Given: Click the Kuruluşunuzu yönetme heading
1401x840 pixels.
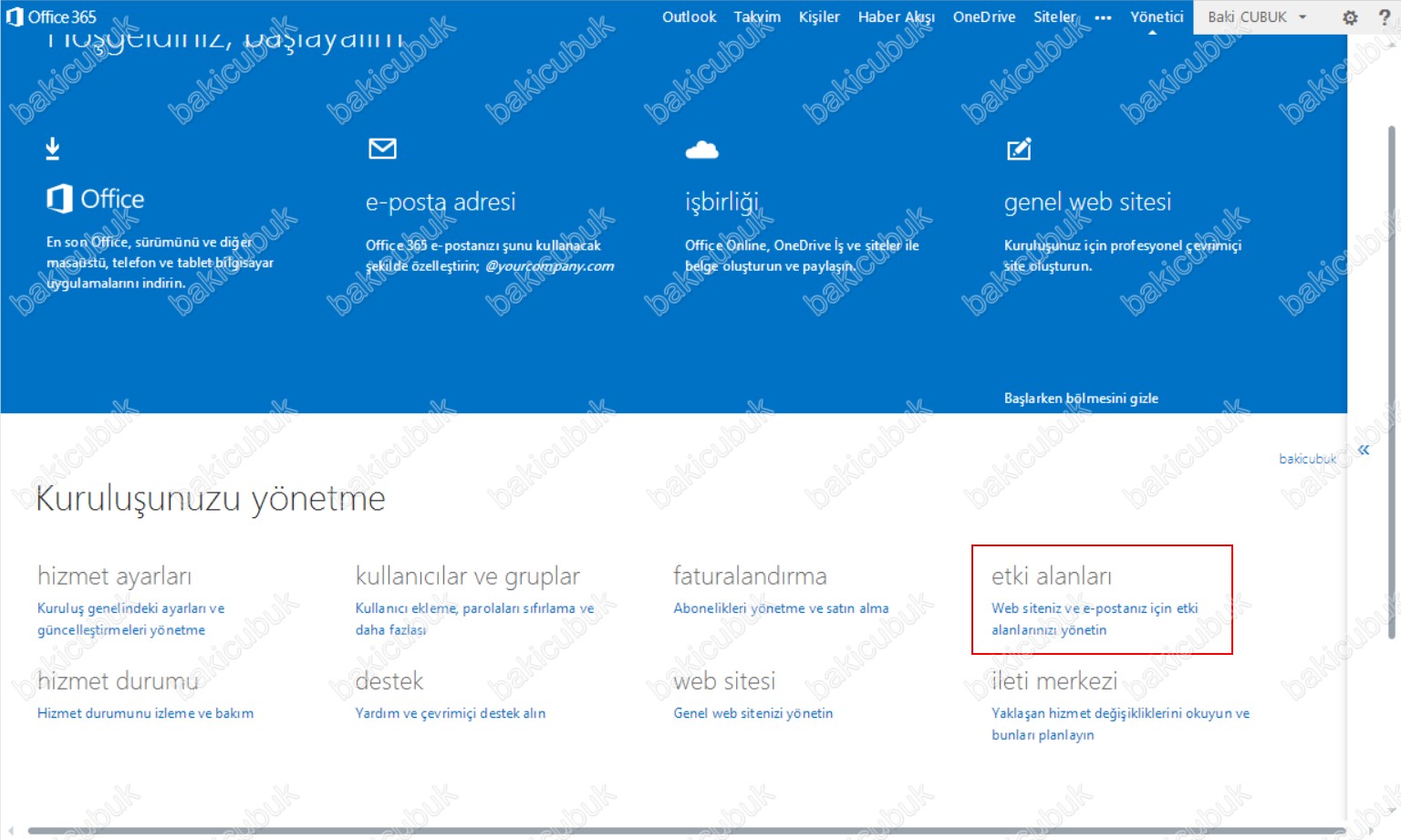Looking at the screenshot, I should coord(210,499).
